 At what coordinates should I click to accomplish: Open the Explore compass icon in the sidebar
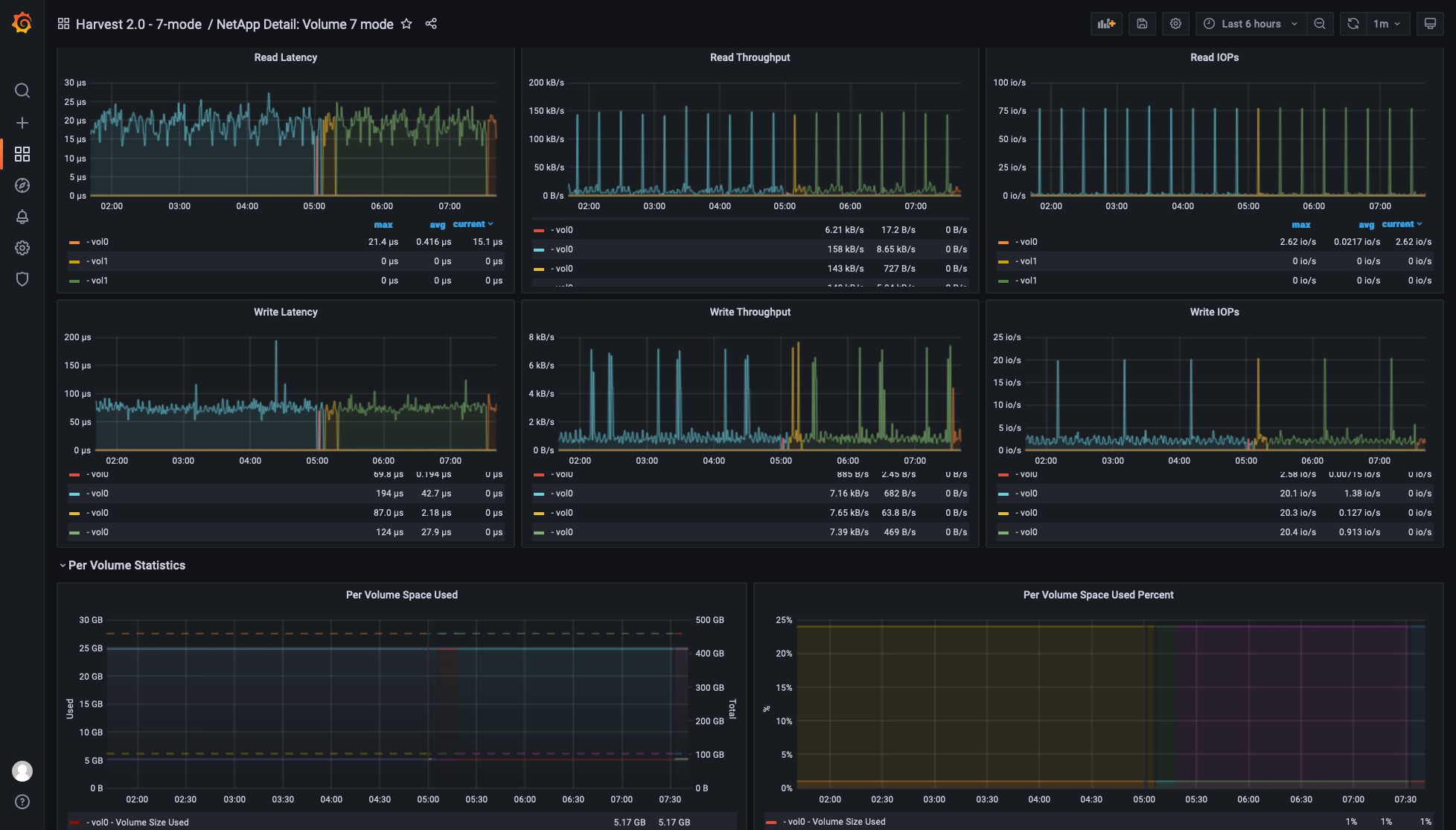click(x=22, y=185)
